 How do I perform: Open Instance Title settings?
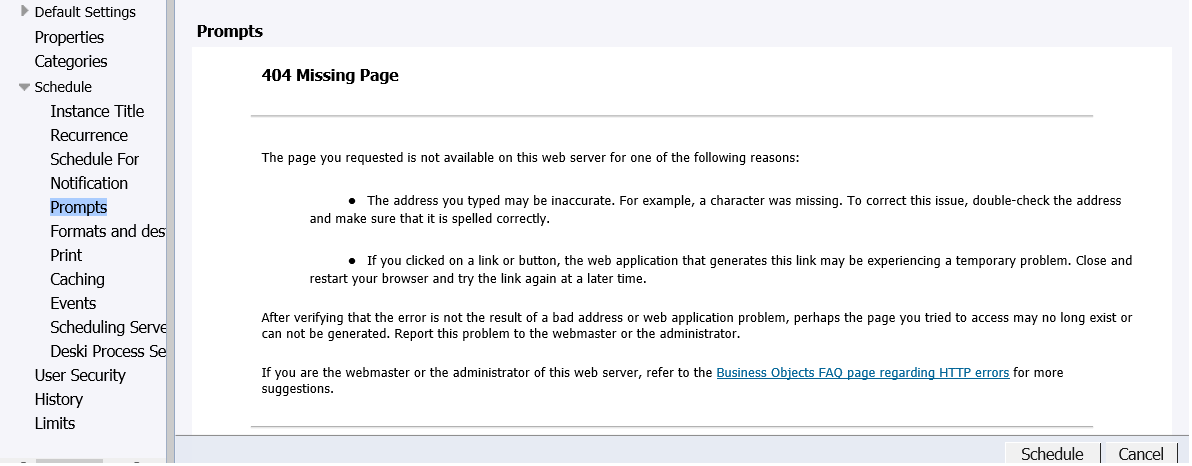point(97,111)
